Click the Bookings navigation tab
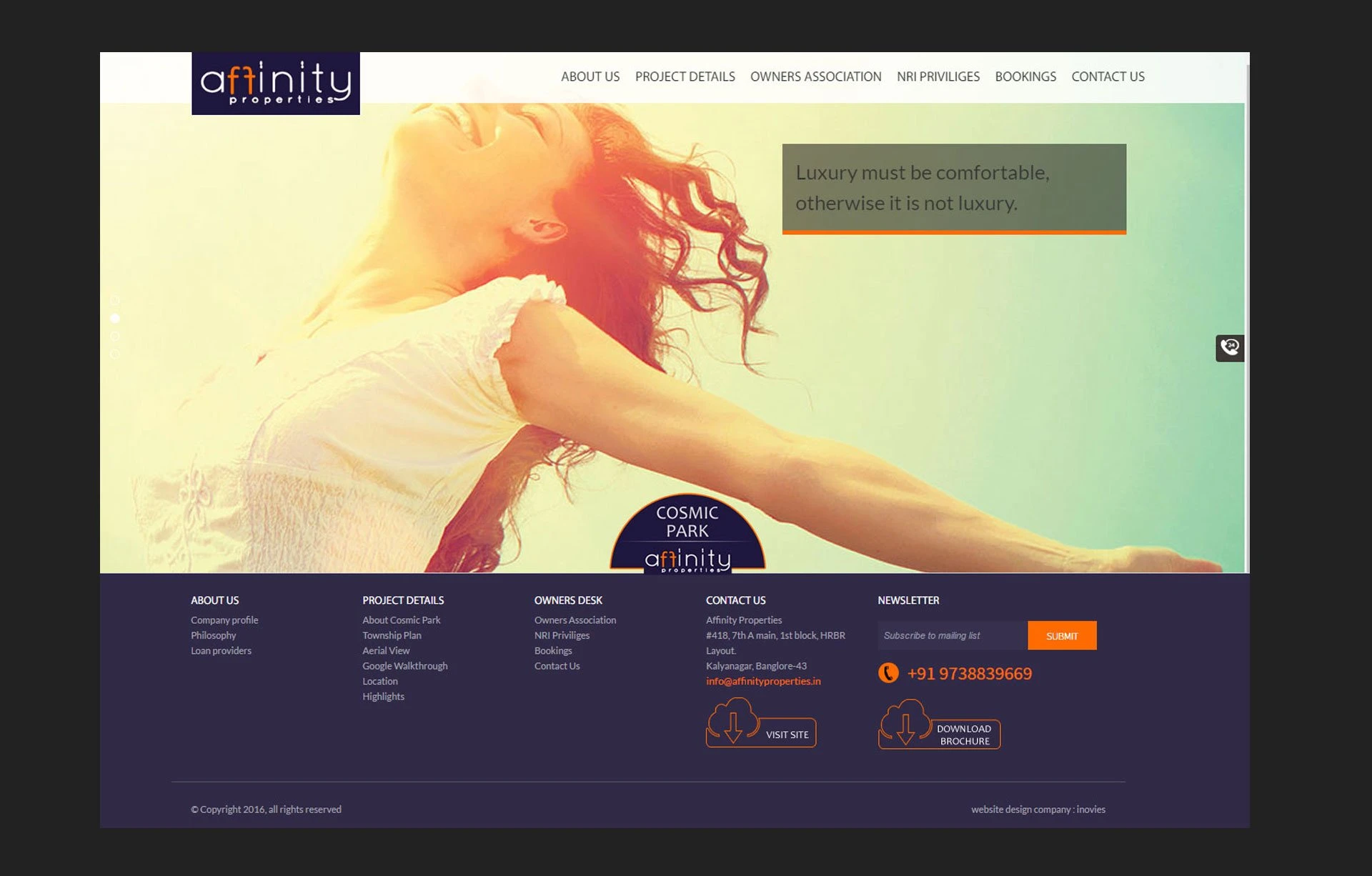Viewport: 1372px width, 876px height. (1025, 77)
